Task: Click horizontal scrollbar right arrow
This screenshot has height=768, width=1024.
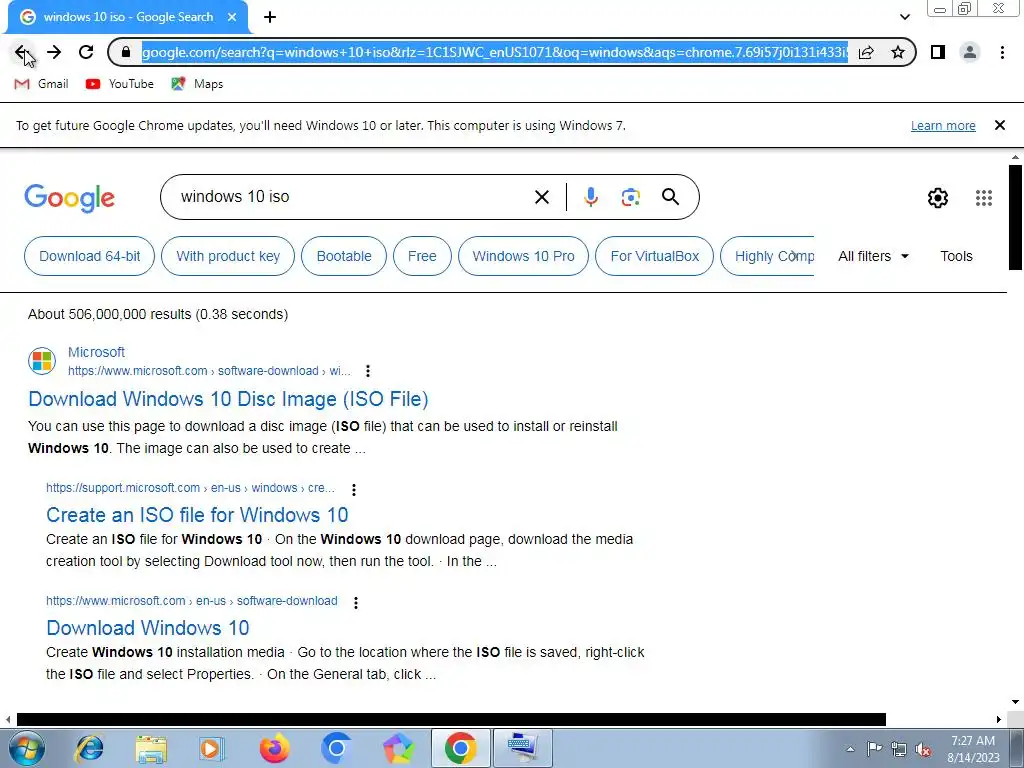Action: [999, 719]
